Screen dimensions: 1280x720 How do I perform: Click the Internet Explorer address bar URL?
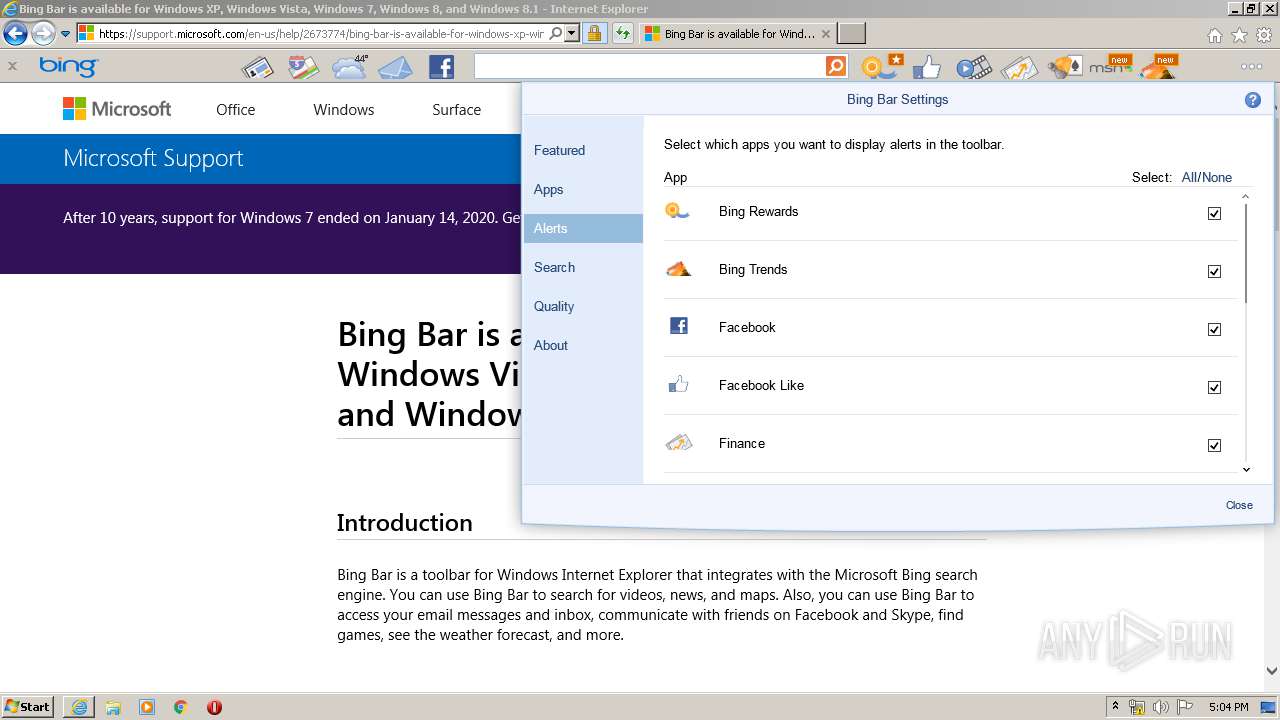(x=322, y=34)
